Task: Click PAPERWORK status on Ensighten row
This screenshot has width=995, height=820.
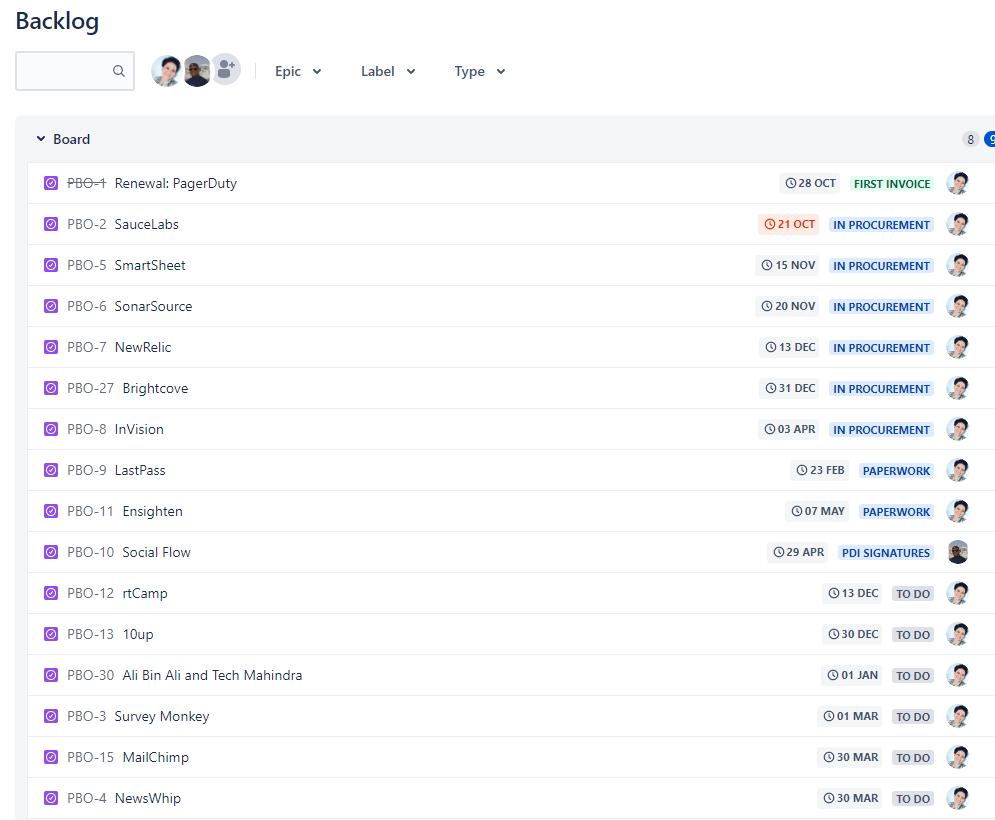Action: click(896, 512)
